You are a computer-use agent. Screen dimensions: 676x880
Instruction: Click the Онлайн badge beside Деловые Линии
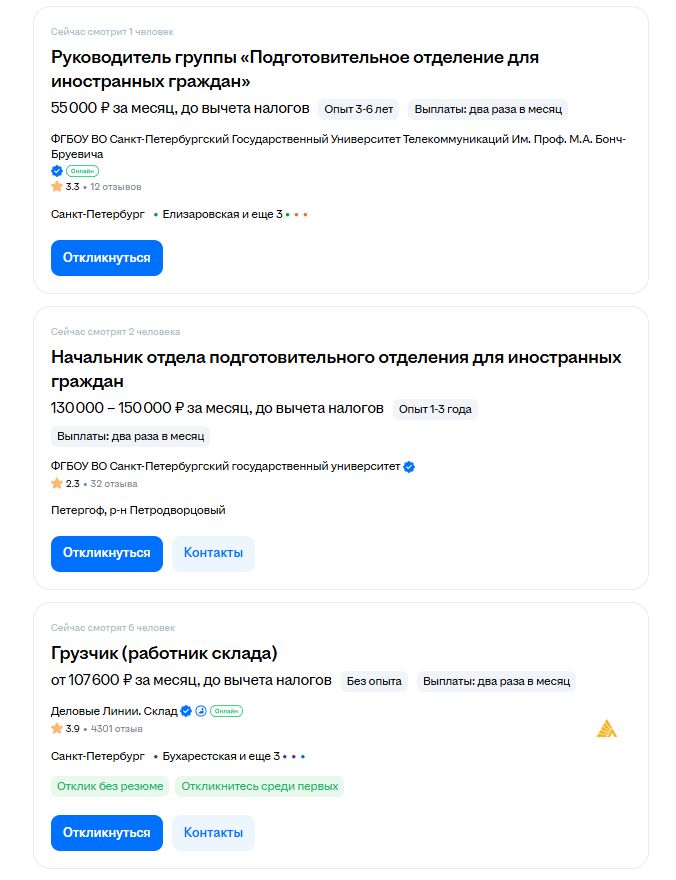[x=226, y=711]
